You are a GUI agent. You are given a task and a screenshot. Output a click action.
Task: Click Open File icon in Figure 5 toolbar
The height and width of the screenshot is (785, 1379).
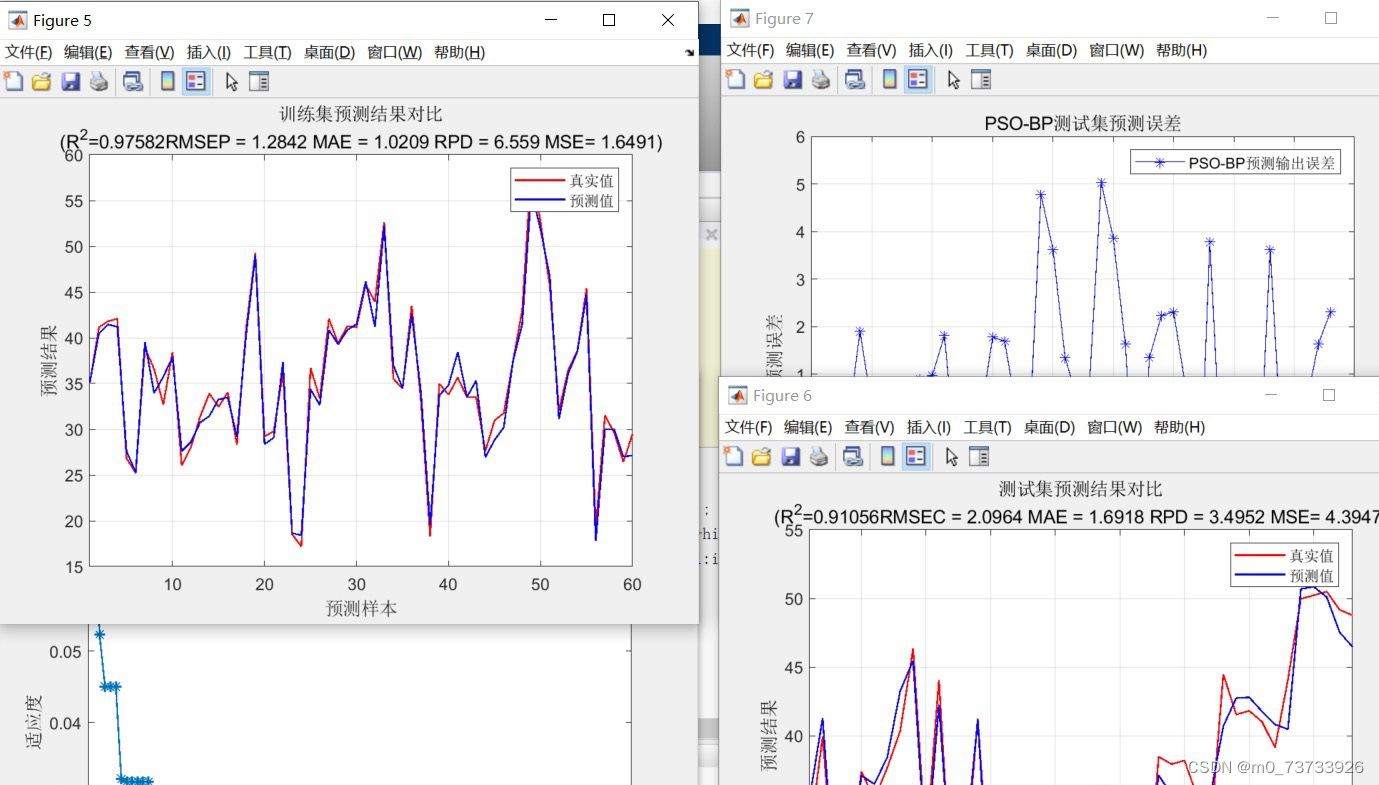(x=41, y=81)
